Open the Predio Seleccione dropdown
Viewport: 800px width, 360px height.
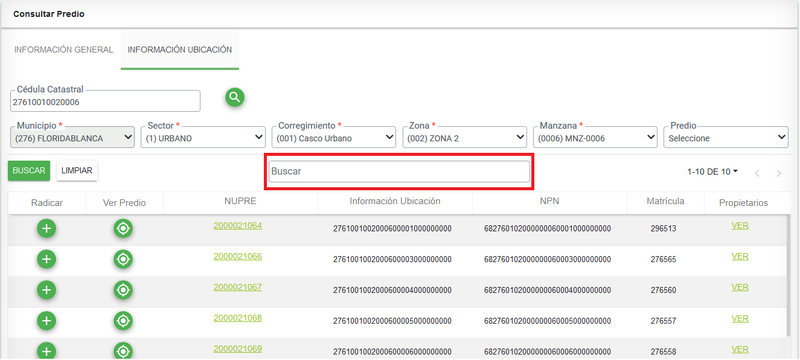point(726,138)
